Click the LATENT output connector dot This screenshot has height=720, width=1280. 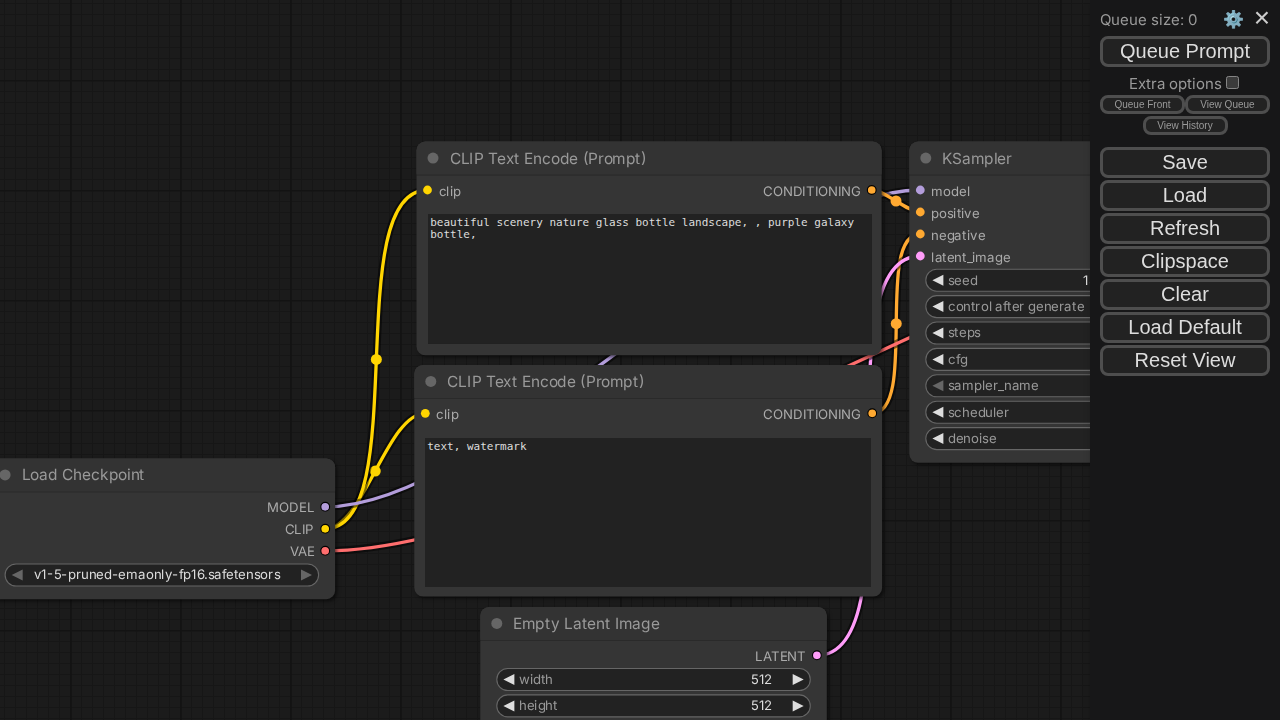(817, 656)
